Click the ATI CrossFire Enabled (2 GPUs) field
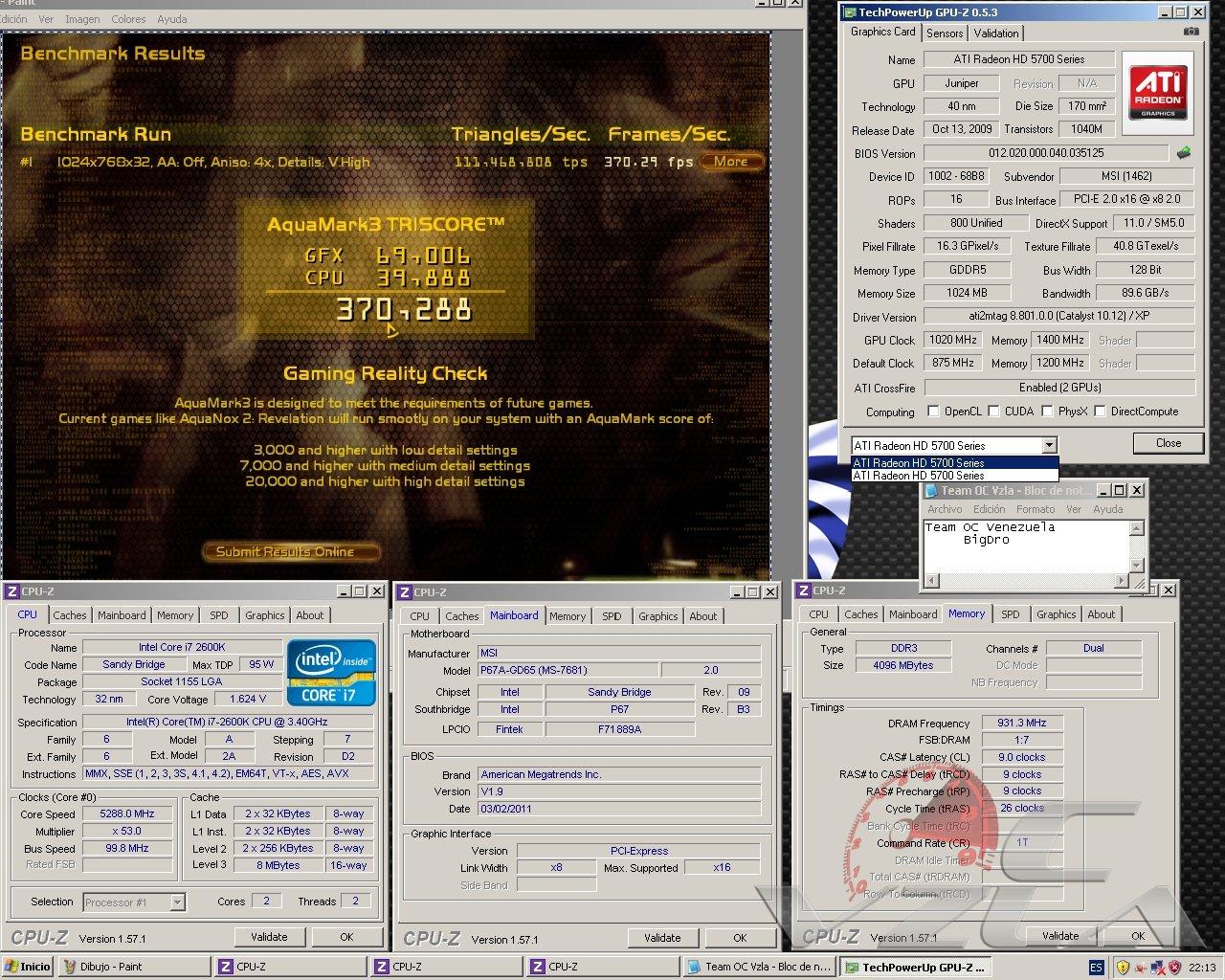This screenshot has width=1225, height=980. [1059, 388]
